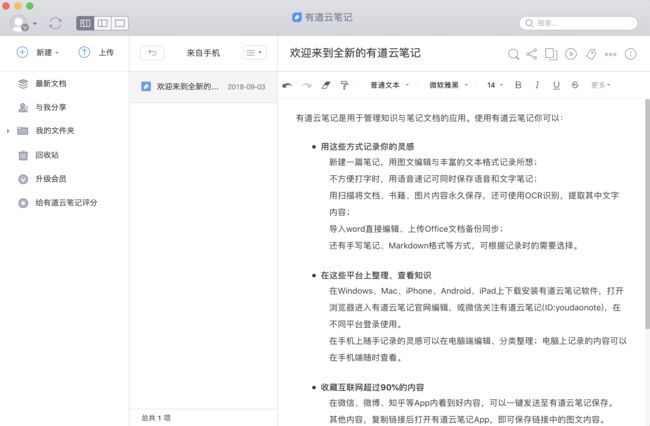650x426 pixels.
Task: Click the note editor vertical scrollbar
Action: [x=647, y=214]
